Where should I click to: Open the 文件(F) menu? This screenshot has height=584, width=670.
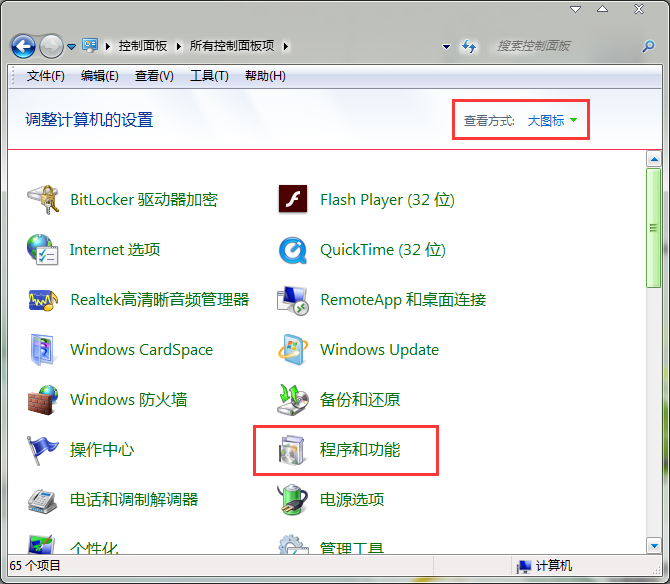click(x=45, y=76)
